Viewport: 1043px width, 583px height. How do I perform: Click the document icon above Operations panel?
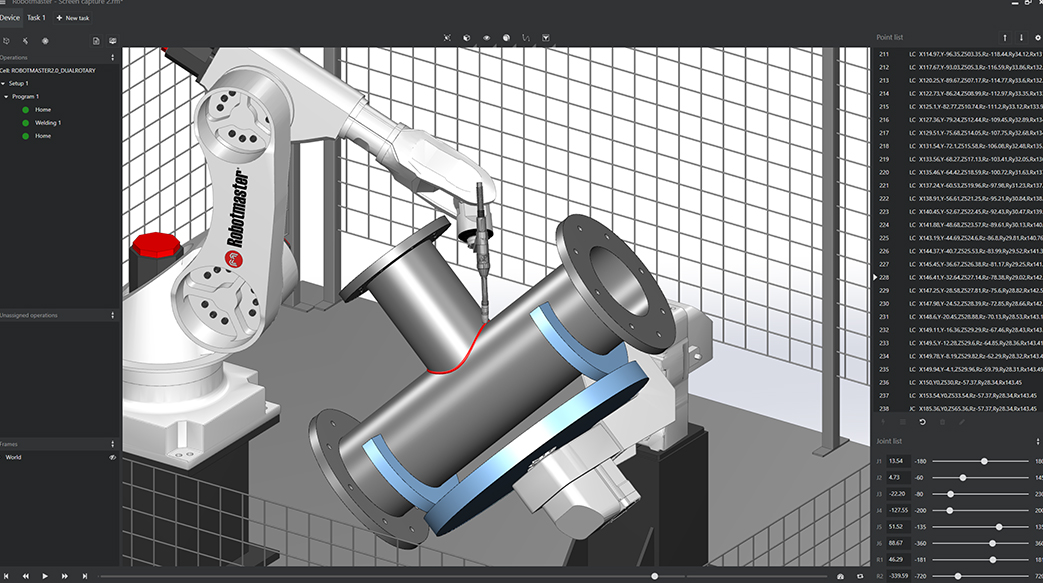[96, 41]
